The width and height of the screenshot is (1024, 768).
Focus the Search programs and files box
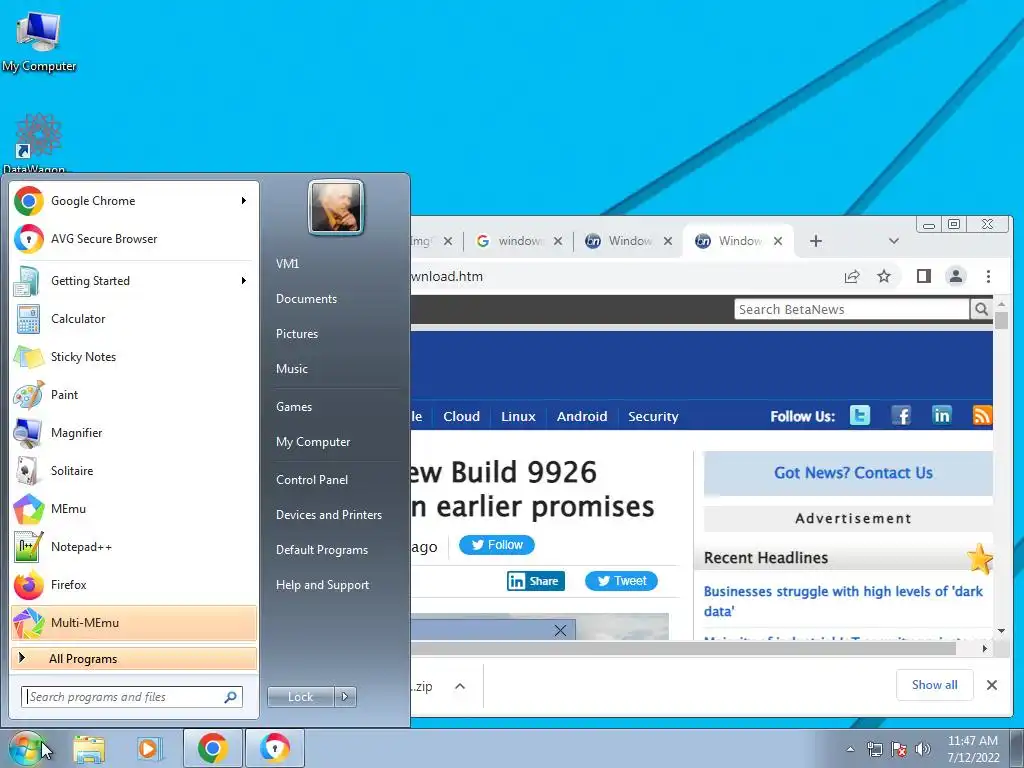coord(131,697)
